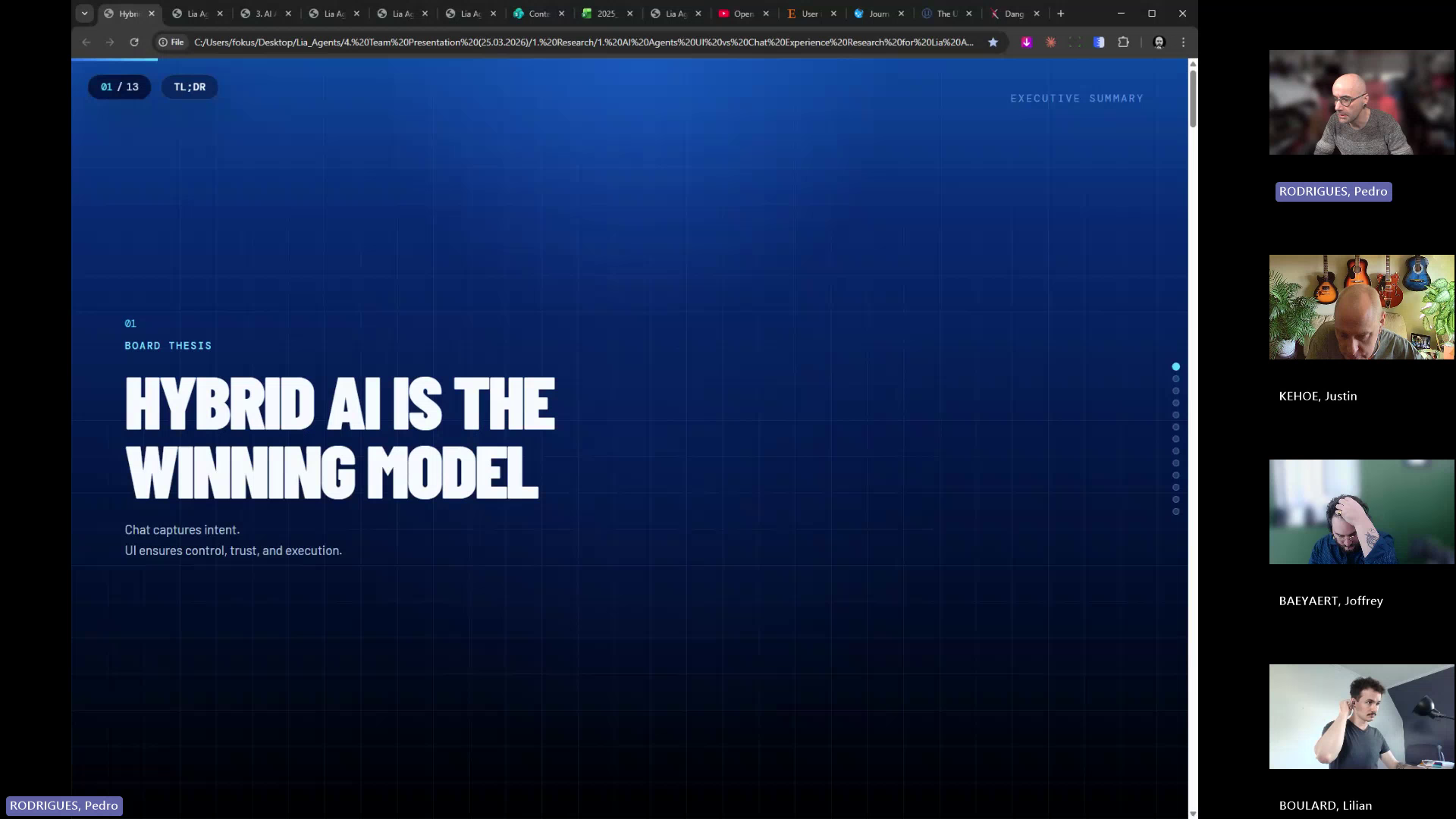Open the Extensions puzzle icon

(x=1123, y=42)
